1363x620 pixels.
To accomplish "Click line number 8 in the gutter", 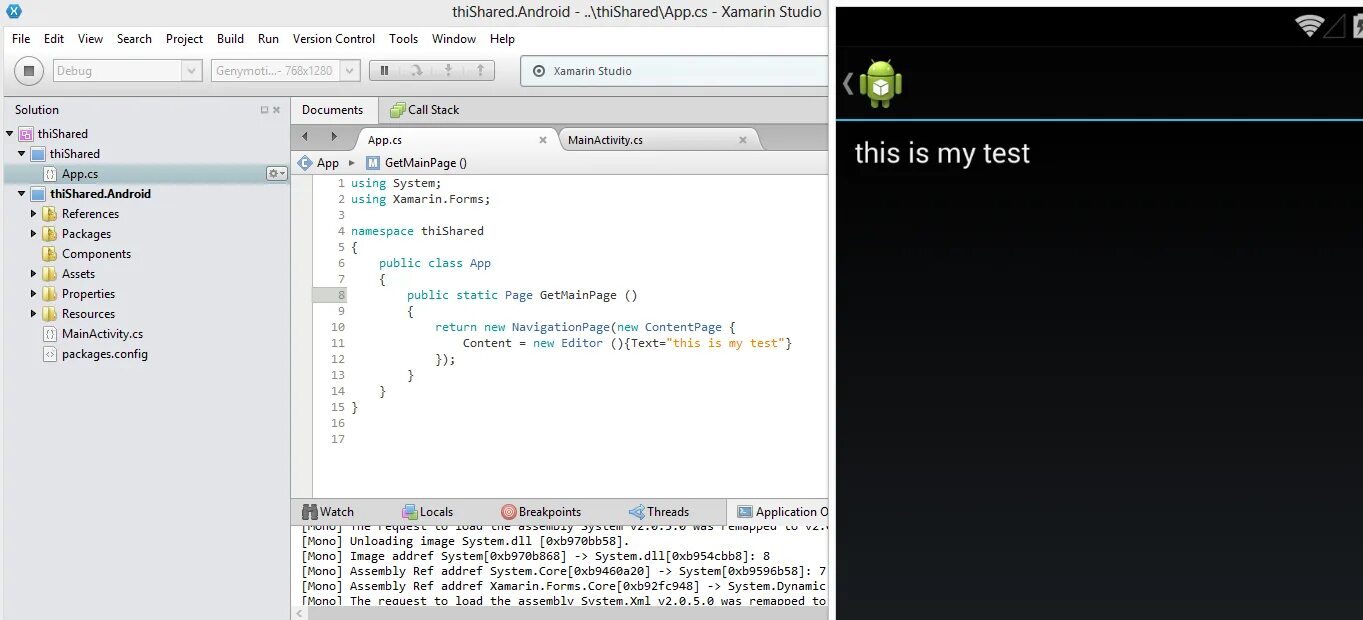I will click(x=341, y=295).
